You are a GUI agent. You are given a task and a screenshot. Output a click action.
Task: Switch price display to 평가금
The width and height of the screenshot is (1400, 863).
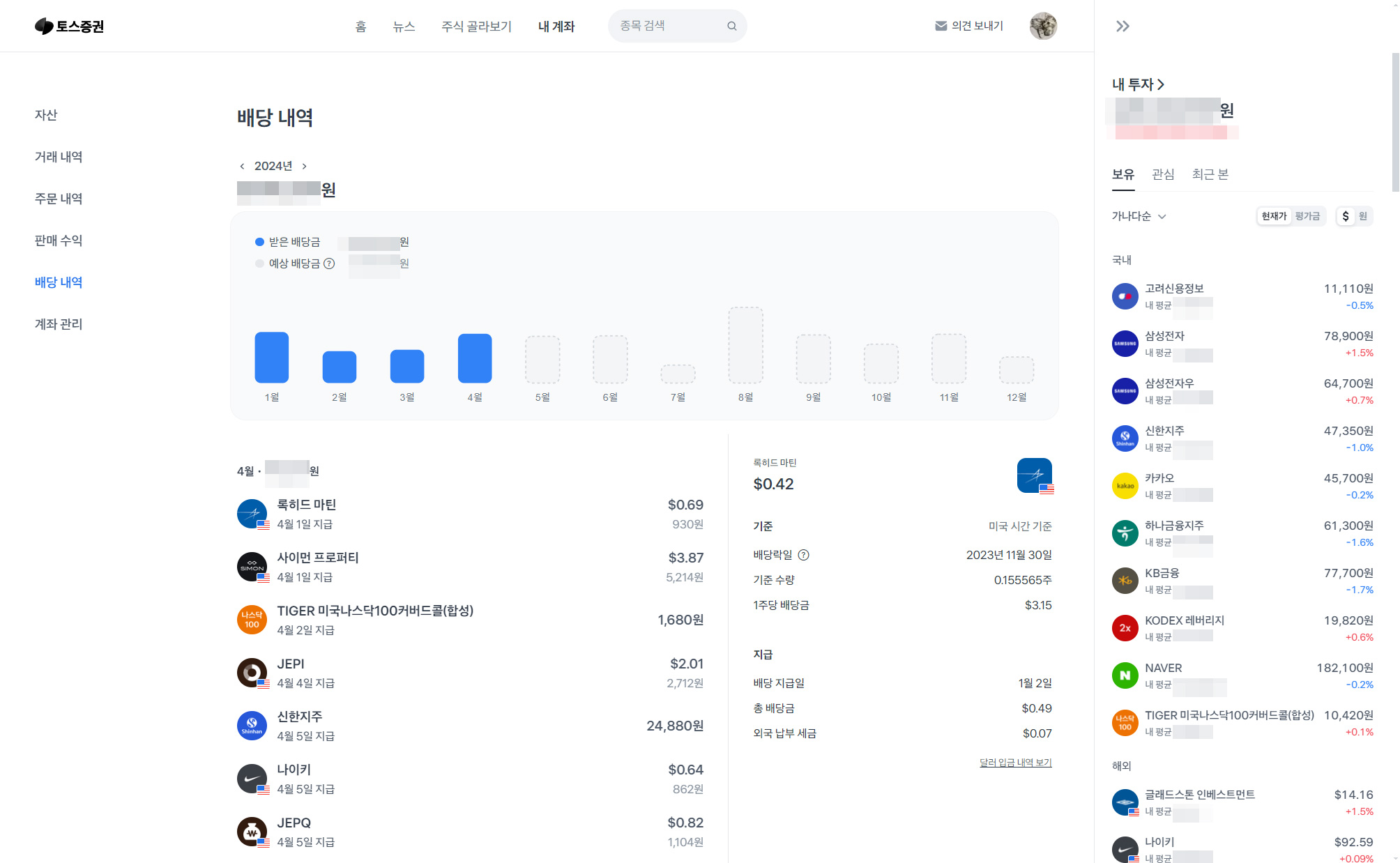[1307, 216]
